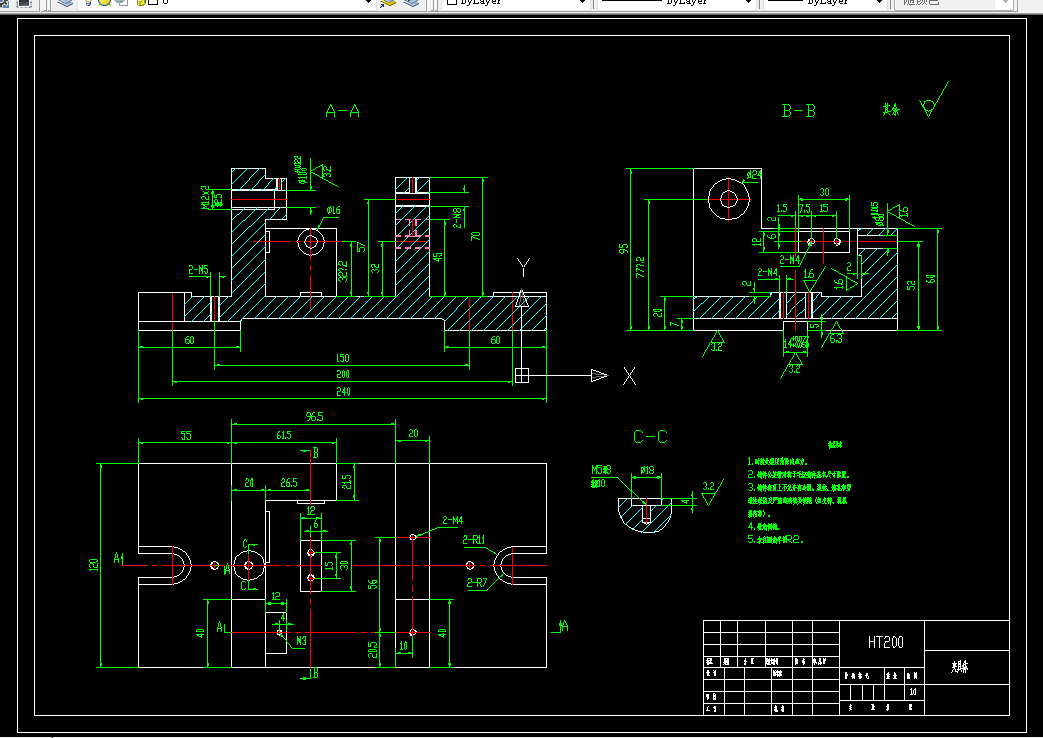Select the part name text in title block
1043x738 pixels.
959,667
